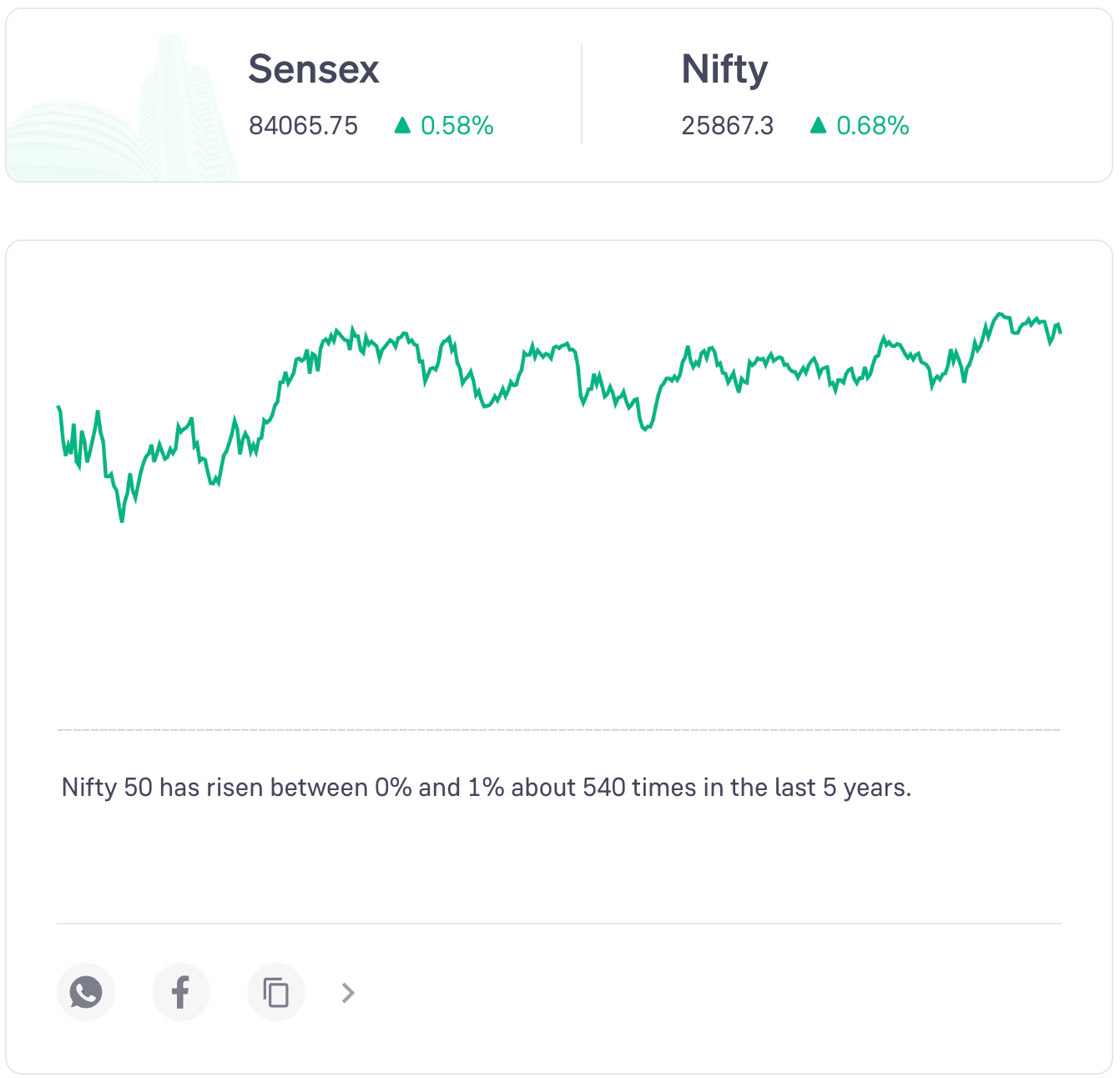Expand more share options with the chevron
The image size is (1120, 1078).
[348, 993]
